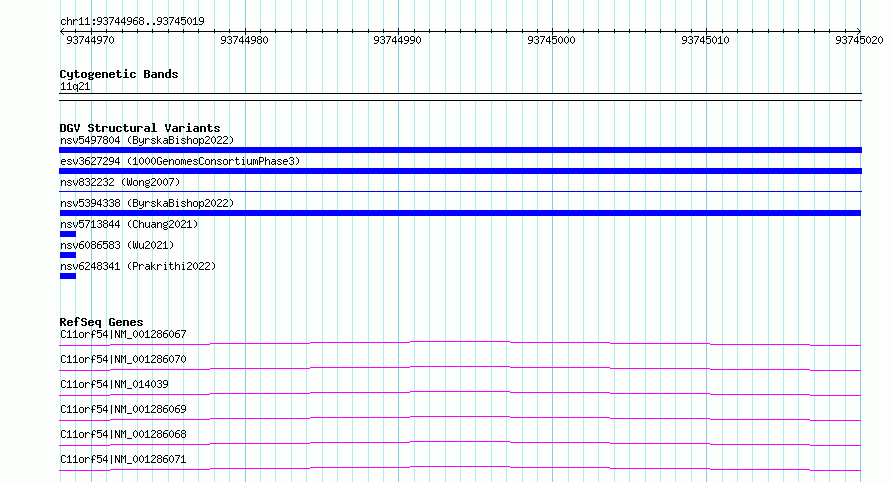Viewport: 890px width, 482px height.
Task: Click ruler position 93744970
Action: [x=90, y=40]
